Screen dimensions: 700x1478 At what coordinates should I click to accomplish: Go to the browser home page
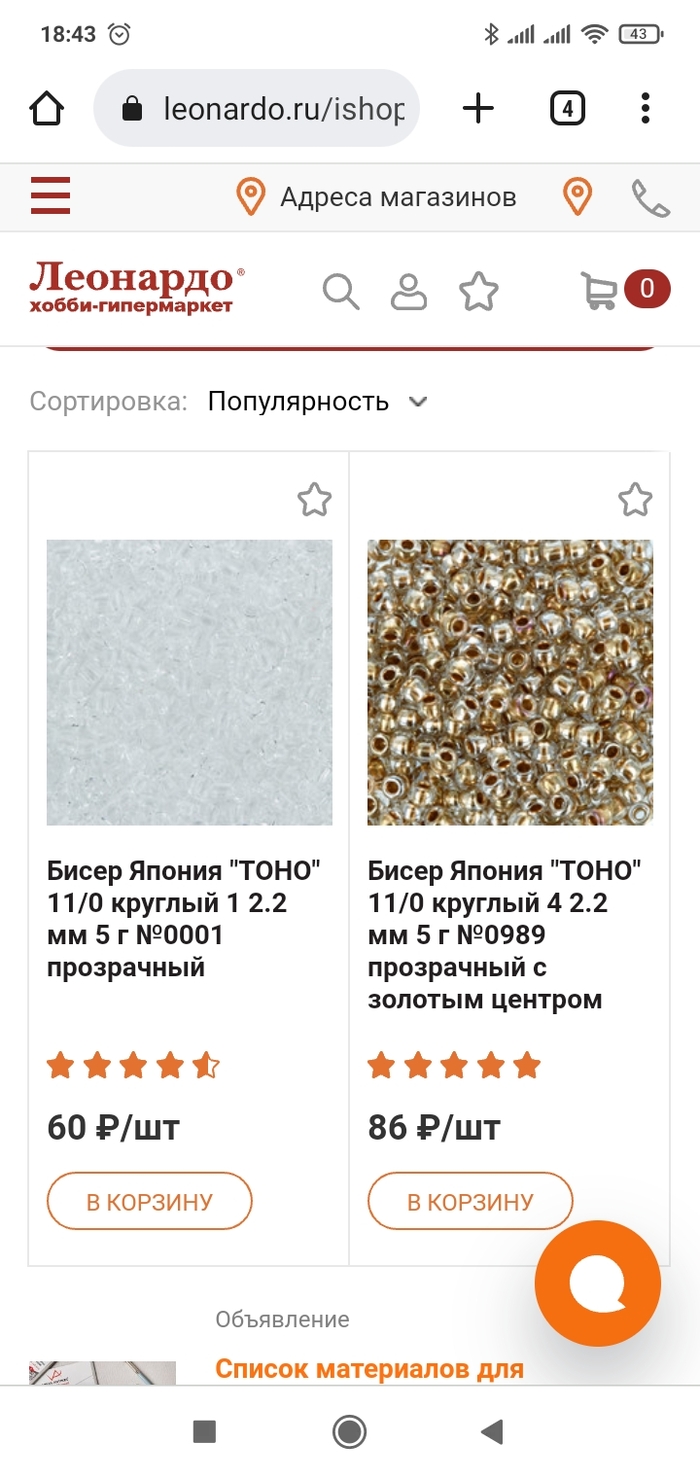pos(47,108)
